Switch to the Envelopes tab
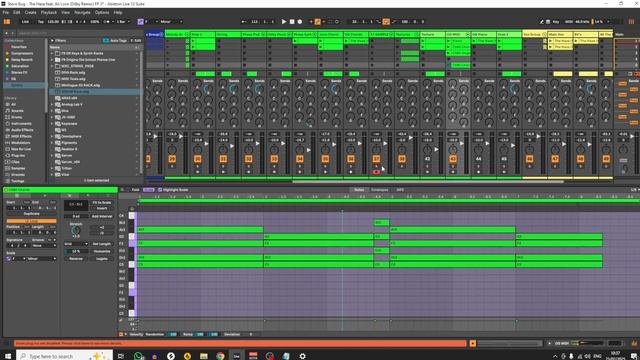Screen dimensions: 640x360 pyautogui.click(x=379, y=190)
